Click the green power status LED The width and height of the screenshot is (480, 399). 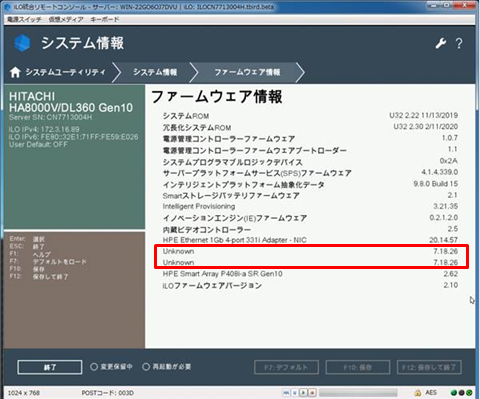point(469,393)
